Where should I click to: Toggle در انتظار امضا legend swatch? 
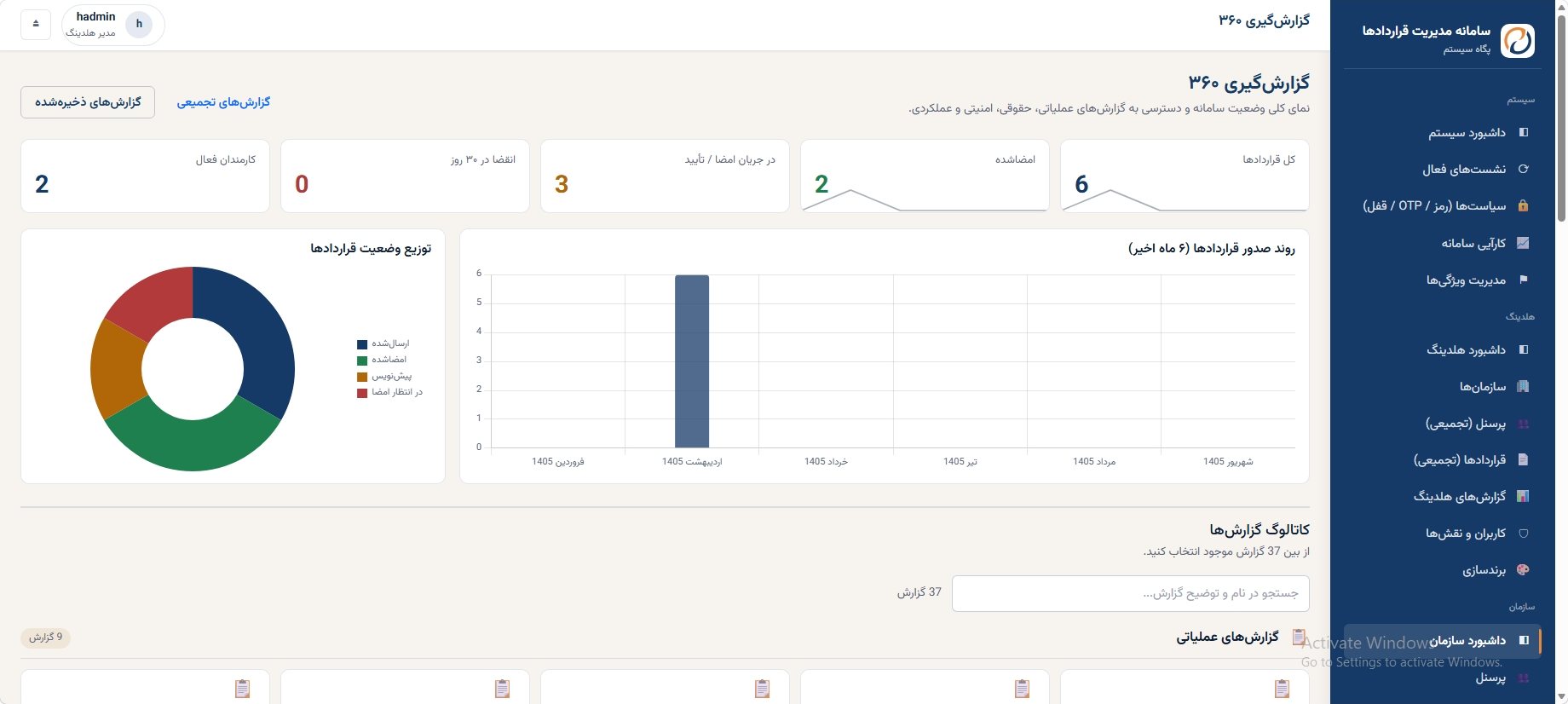click(x=362, y=393)
